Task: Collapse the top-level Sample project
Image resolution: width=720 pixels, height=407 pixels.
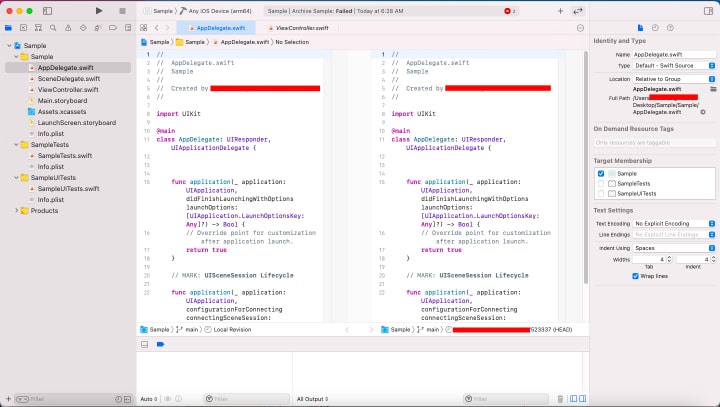Action: 9,45
